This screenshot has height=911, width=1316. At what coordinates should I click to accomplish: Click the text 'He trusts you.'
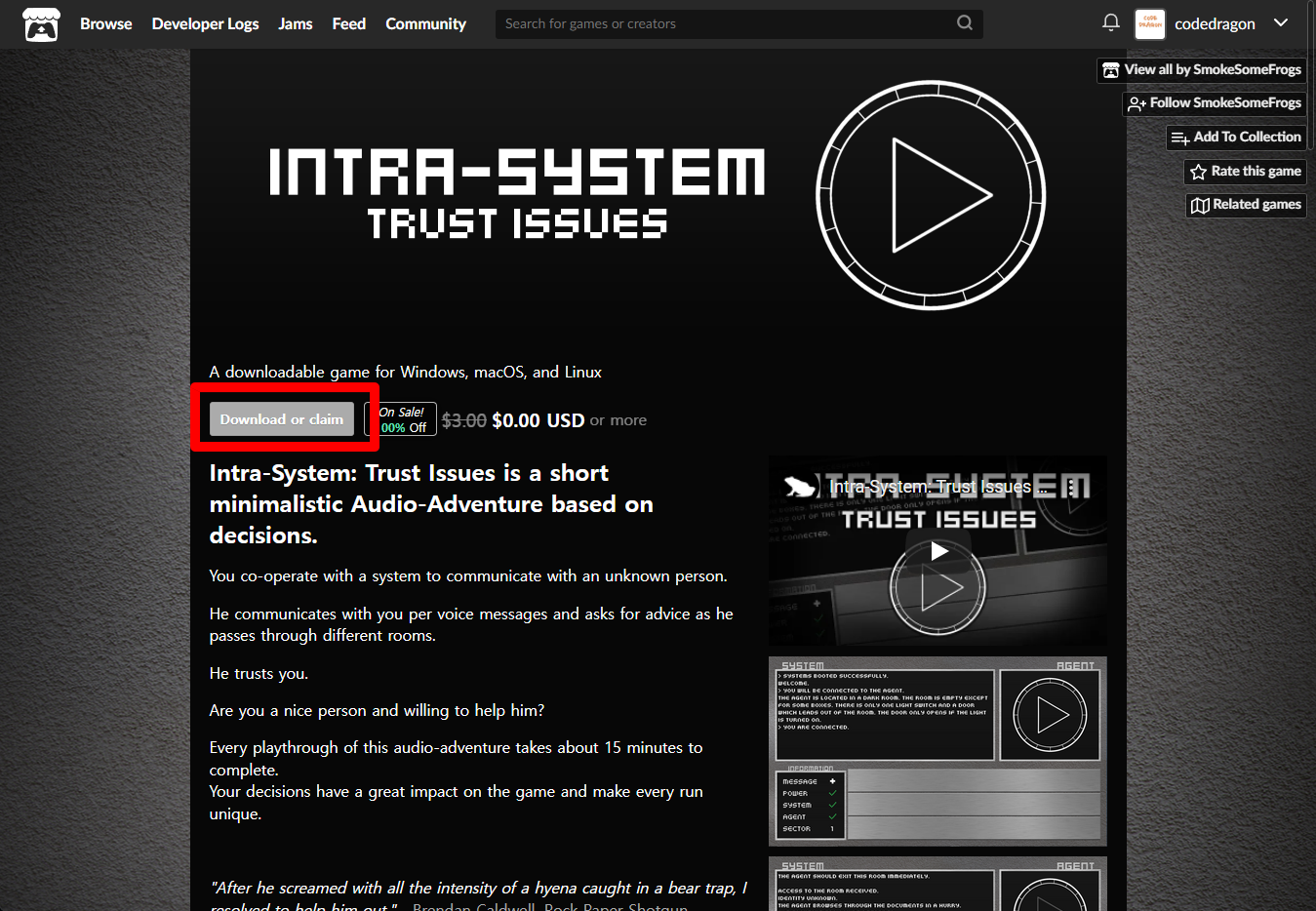click(259, 674)
